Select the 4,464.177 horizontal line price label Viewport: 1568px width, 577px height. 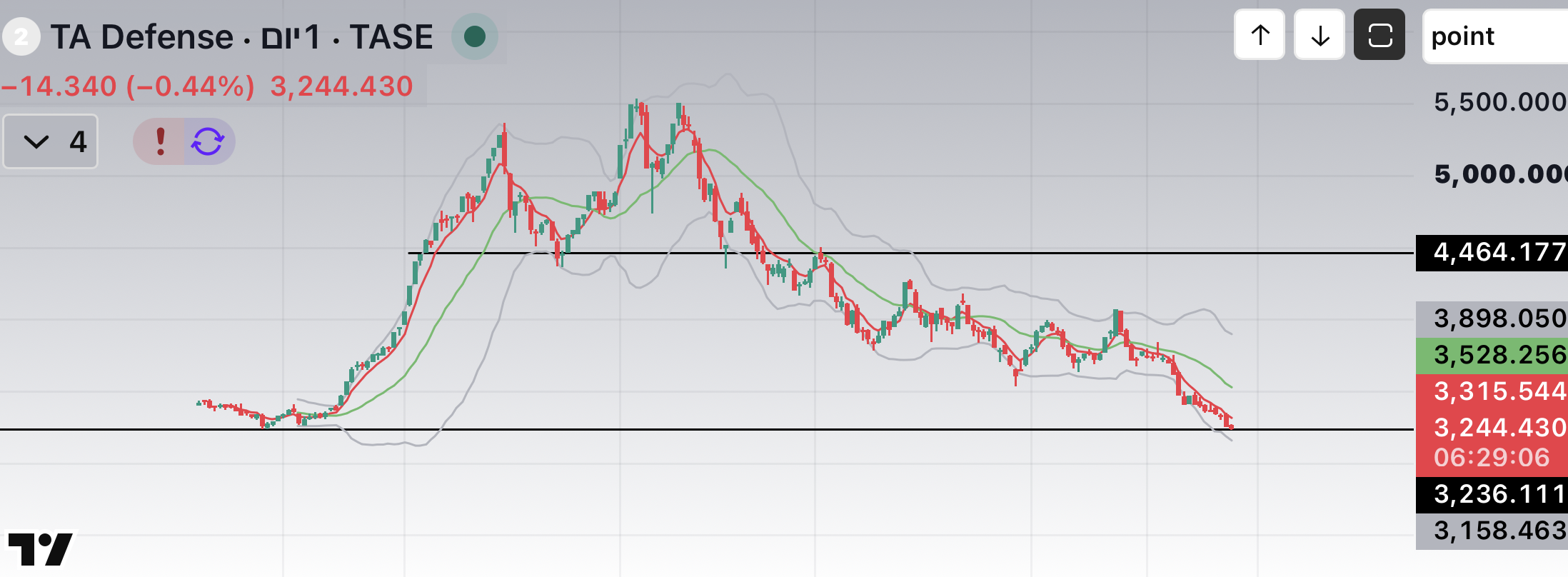1492,253
